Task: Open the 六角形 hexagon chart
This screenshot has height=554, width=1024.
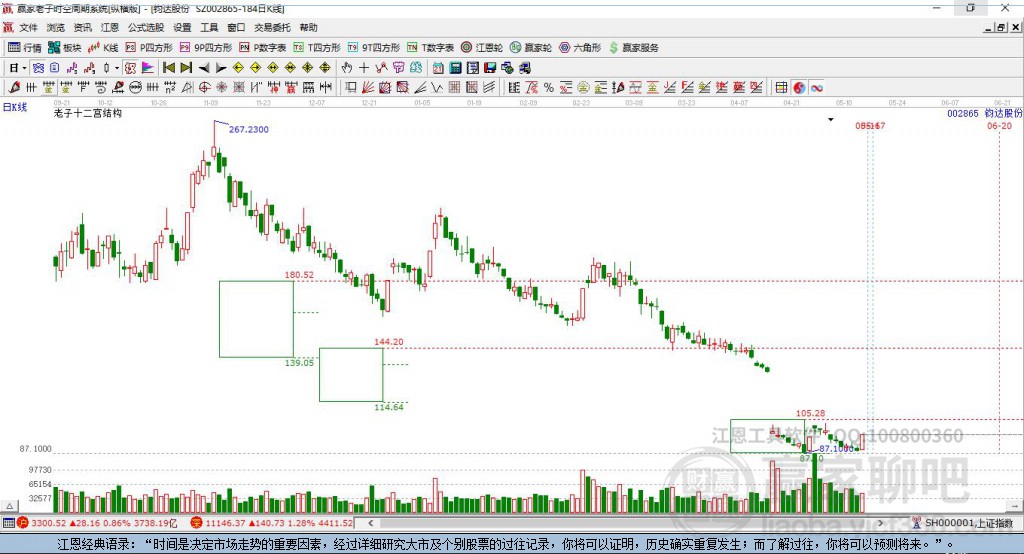Action: [580, 48]
